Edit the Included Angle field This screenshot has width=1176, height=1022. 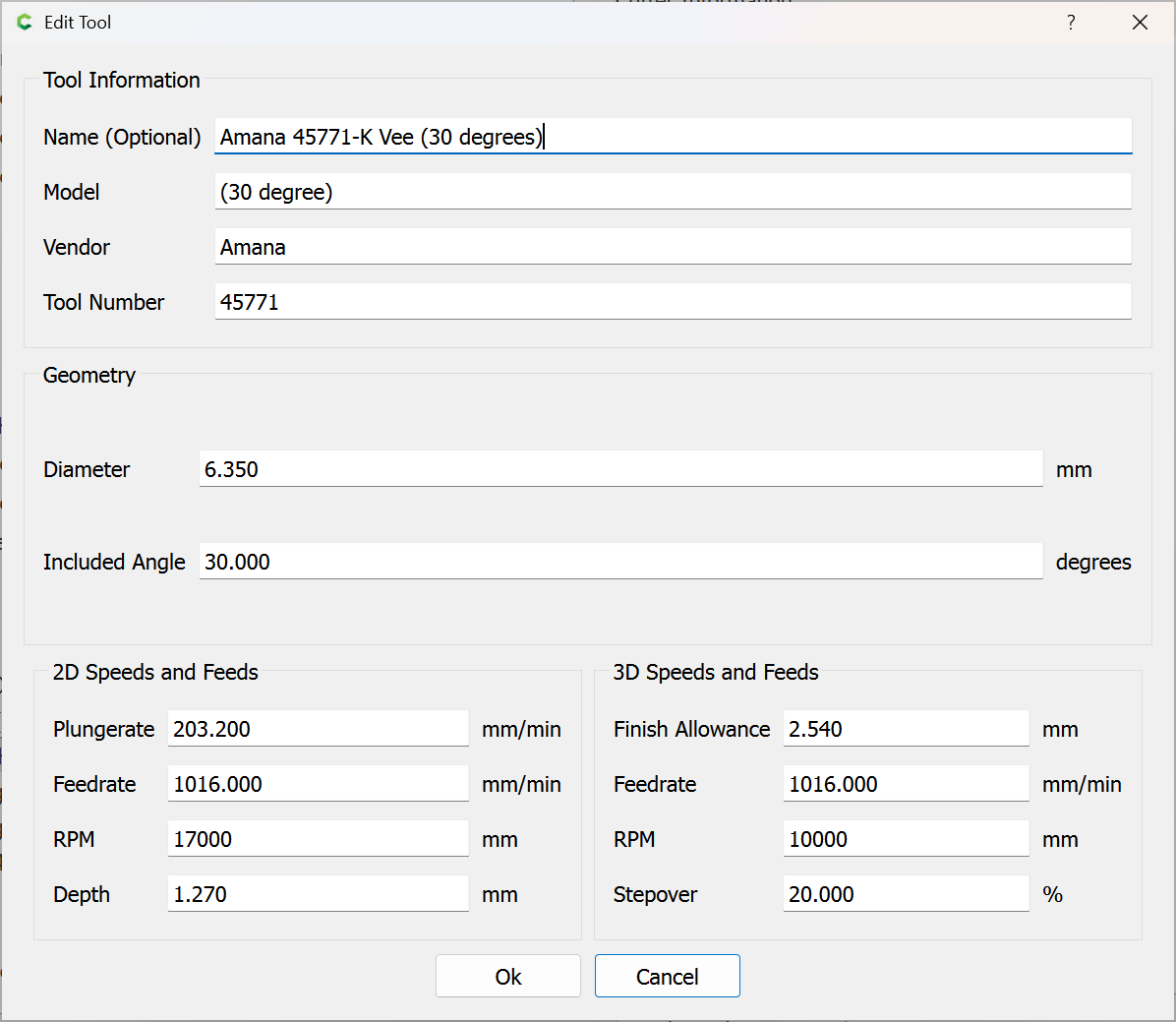[x=620, y=562]
